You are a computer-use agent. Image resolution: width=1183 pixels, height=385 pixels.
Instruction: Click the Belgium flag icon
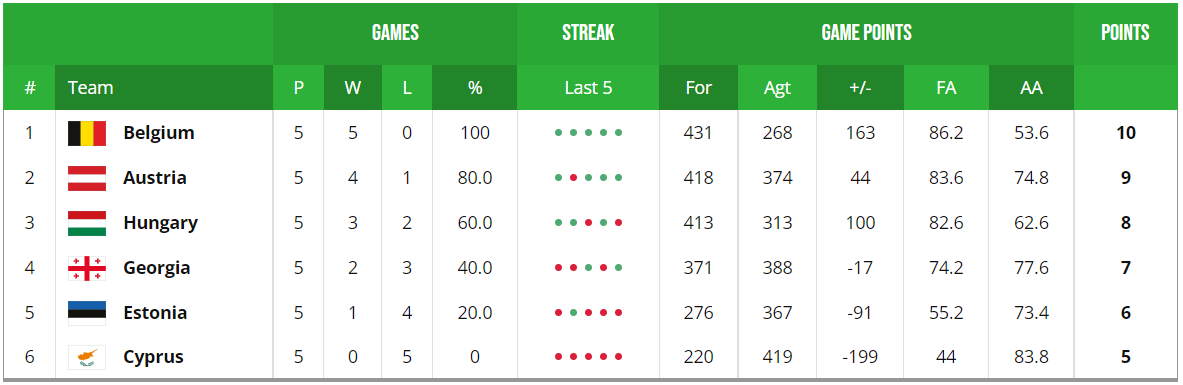coord(87,133)
